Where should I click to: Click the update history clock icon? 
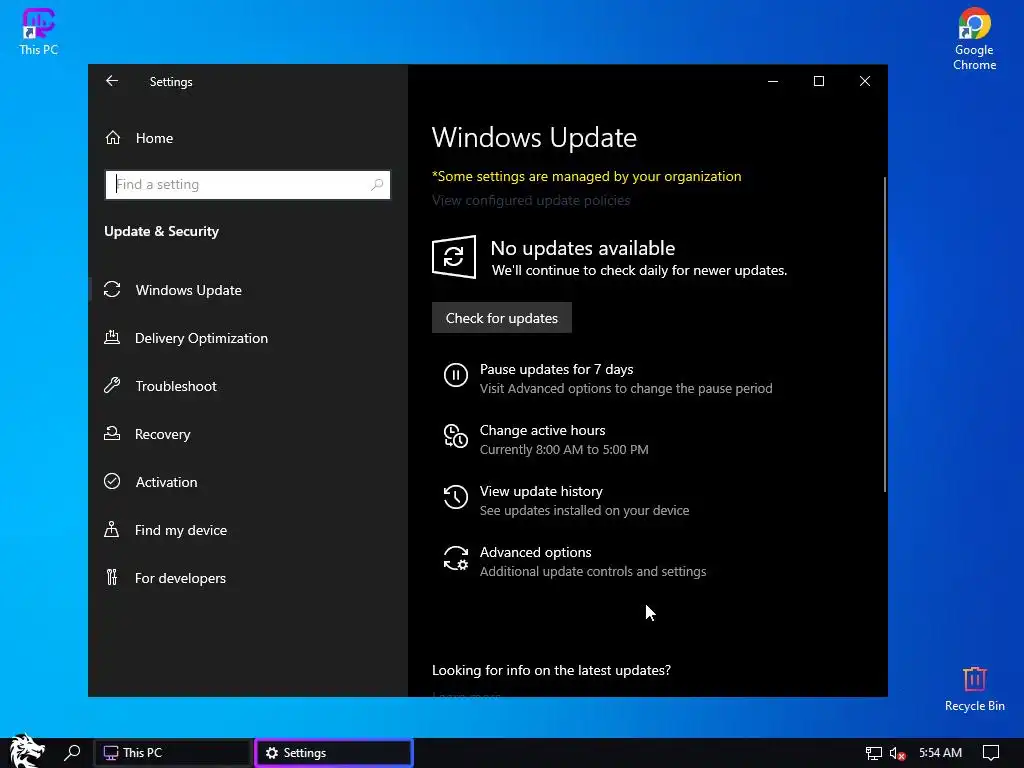click(456, 497)
